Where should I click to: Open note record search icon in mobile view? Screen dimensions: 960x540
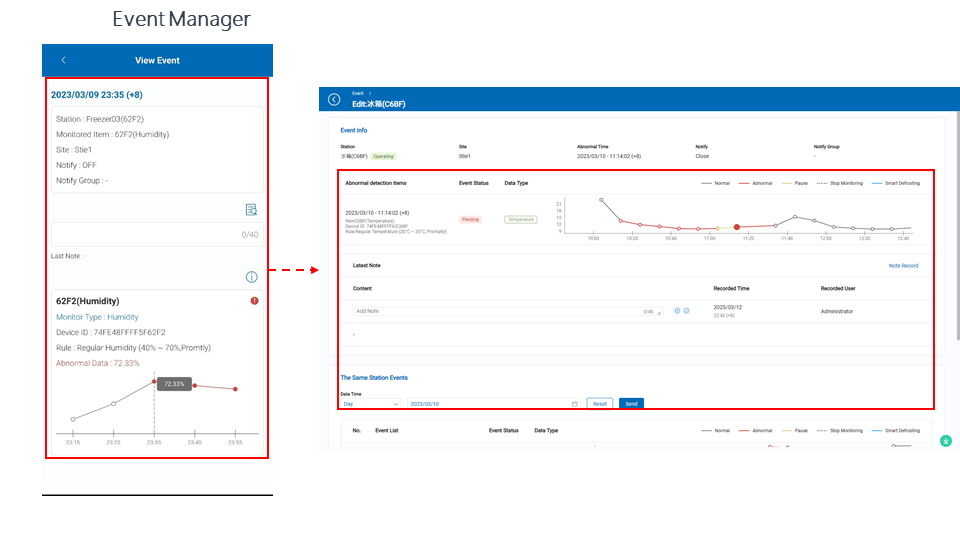252,209
